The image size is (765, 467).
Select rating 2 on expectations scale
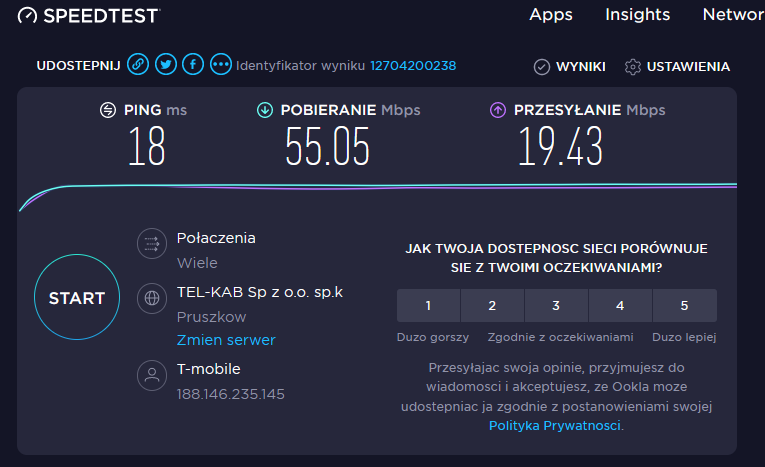[x=492, y=305]
